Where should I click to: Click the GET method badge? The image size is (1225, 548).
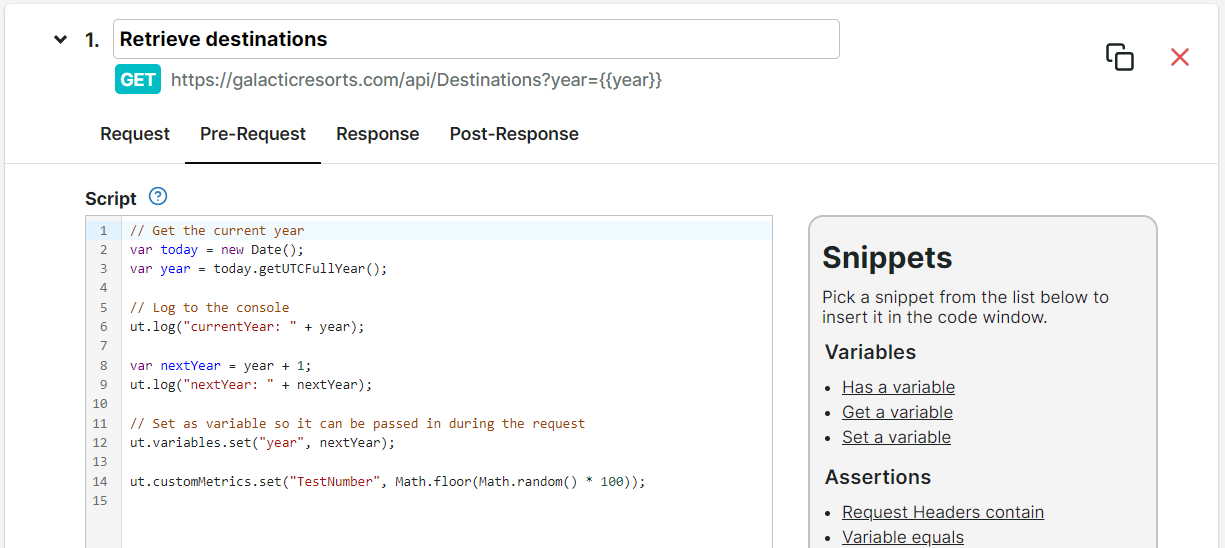pos(138,79)
